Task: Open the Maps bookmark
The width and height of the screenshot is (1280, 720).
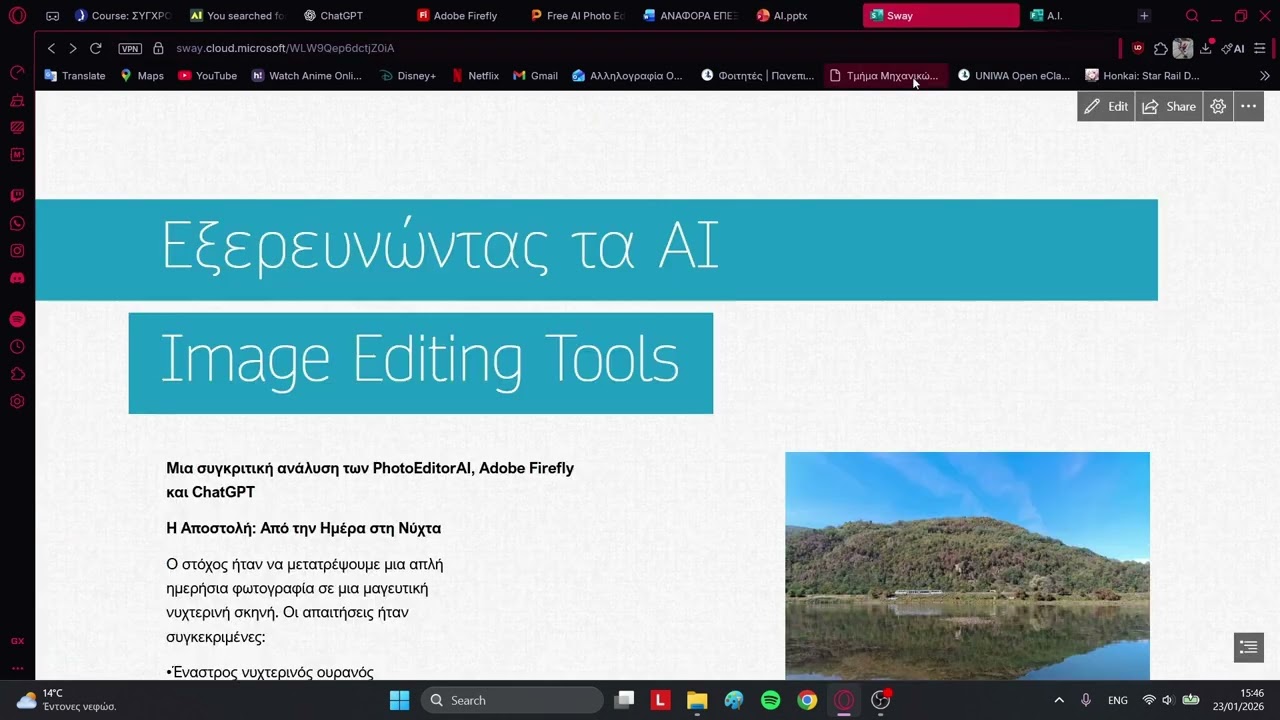Action: tap(142, 76)
